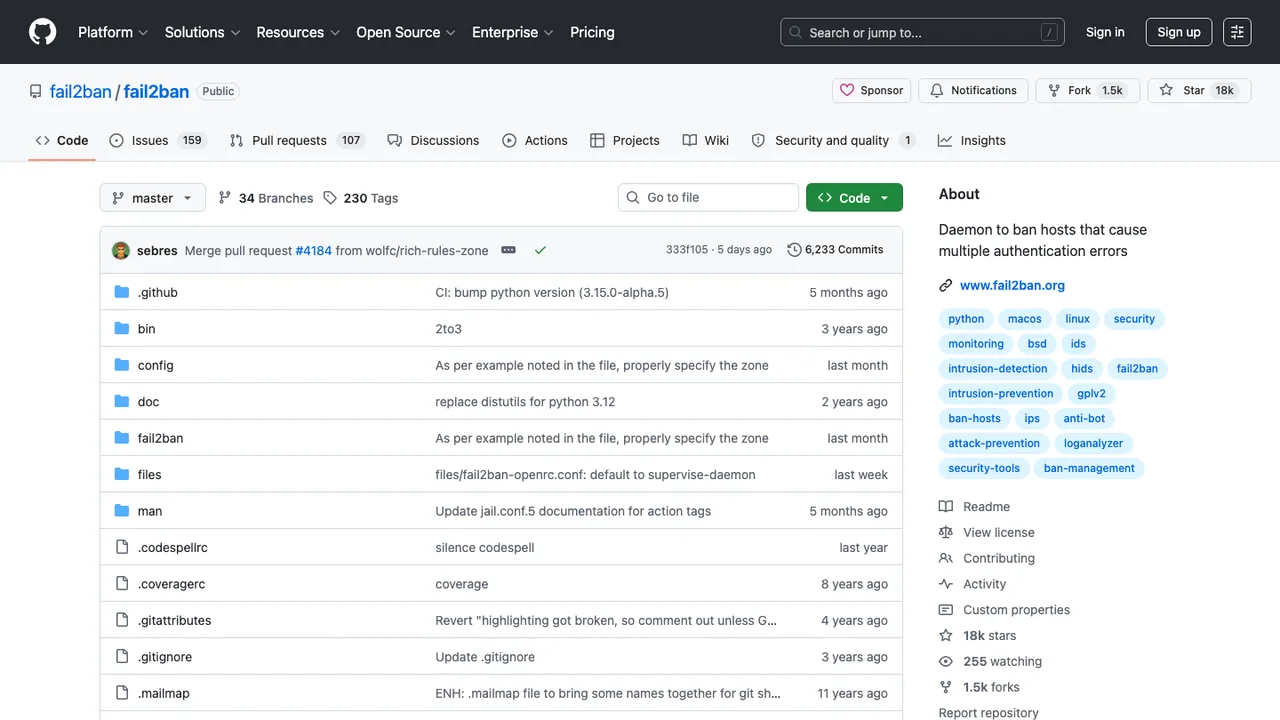Open the Insights tab
The height and width of the screenshot is (720, 1280).
(x=972, y=141)
